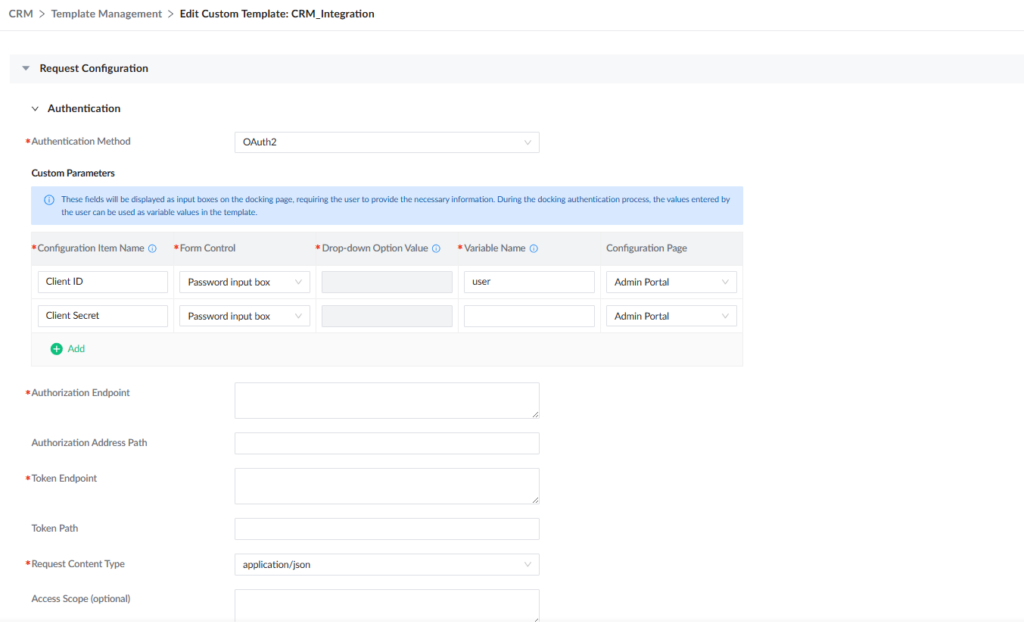
Task: Collapse the Request Configuration section
Action: 26,68
